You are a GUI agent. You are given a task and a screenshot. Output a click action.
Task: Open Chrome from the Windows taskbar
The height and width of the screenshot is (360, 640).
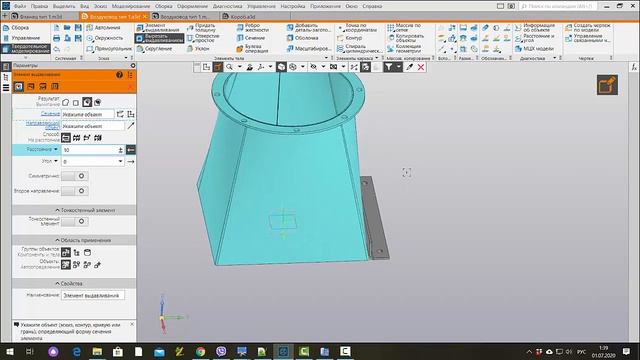(x=200, y=351)
